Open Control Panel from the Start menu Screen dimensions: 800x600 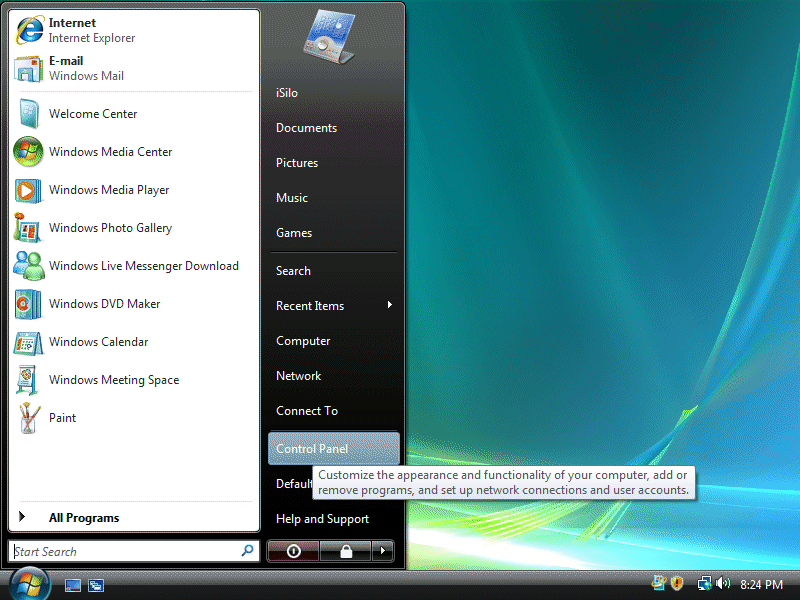coord(312,449)
